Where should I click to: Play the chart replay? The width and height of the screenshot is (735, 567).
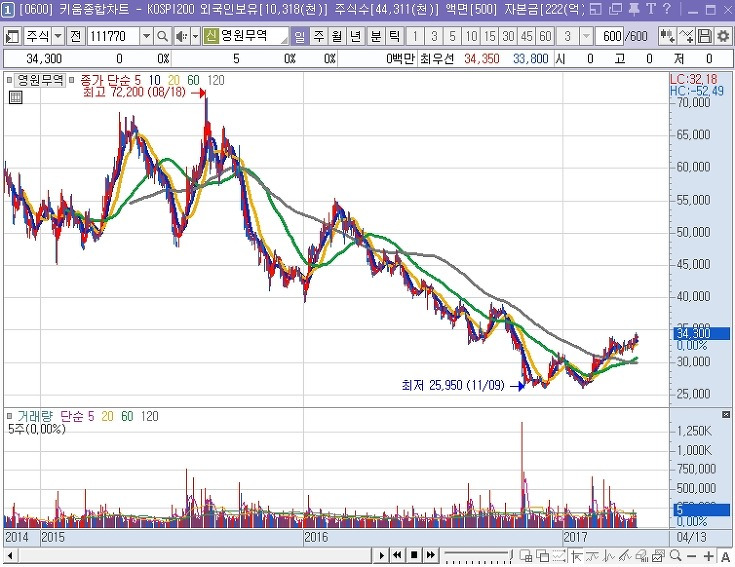[382, 556]
